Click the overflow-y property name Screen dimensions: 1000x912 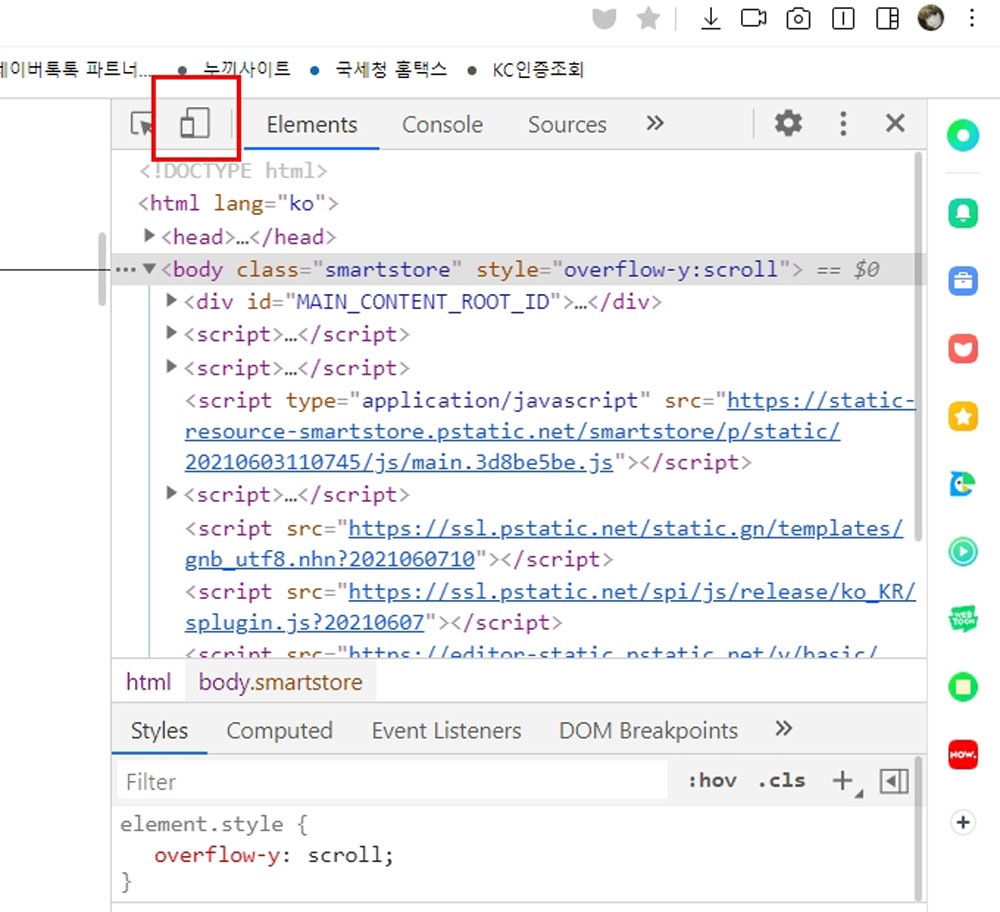217,855
